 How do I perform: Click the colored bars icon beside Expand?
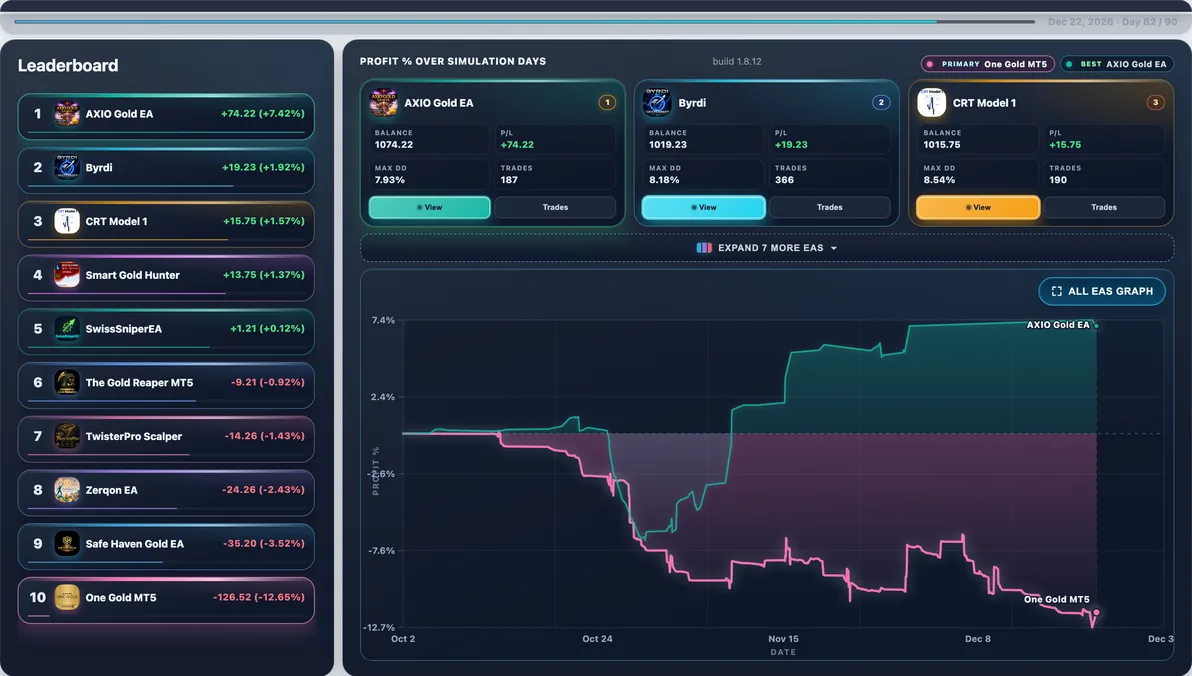click(704, 248)
